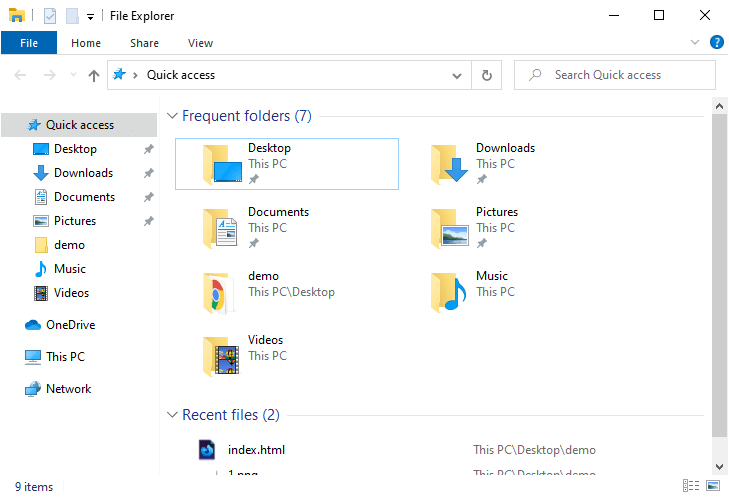Select This PC in navigation pane

(65, 357)
